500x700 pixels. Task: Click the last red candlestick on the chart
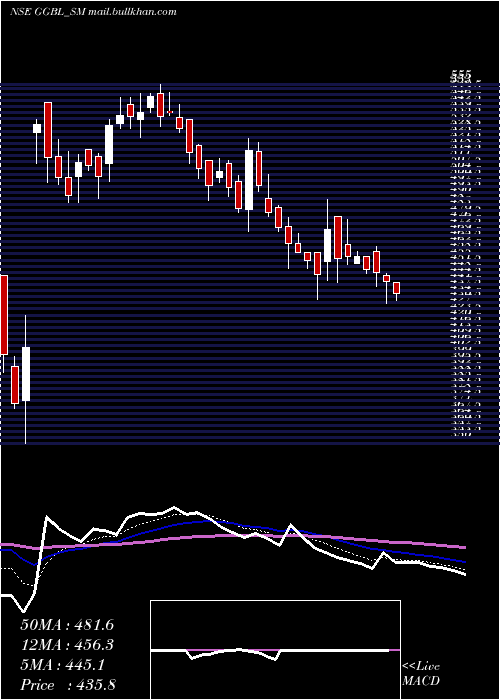pos(396,288)
